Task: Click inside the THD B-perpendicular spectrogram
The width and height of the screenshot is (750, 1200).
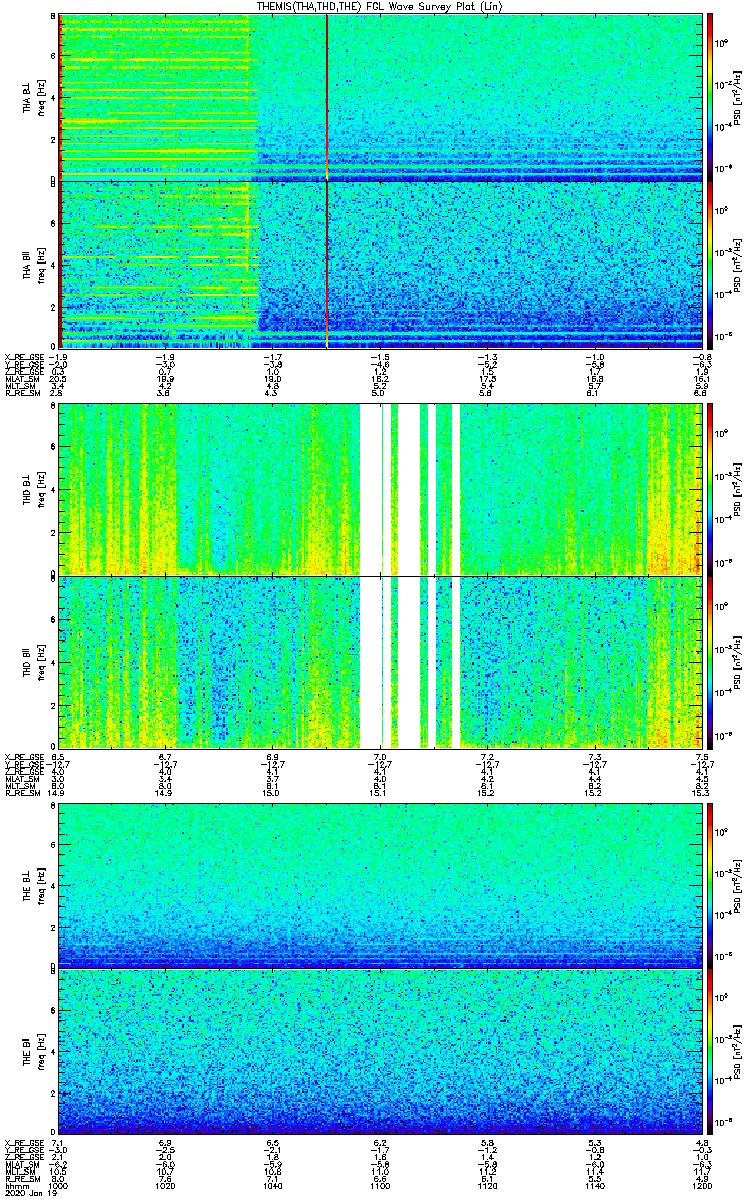Action: (x=380, y=488)
